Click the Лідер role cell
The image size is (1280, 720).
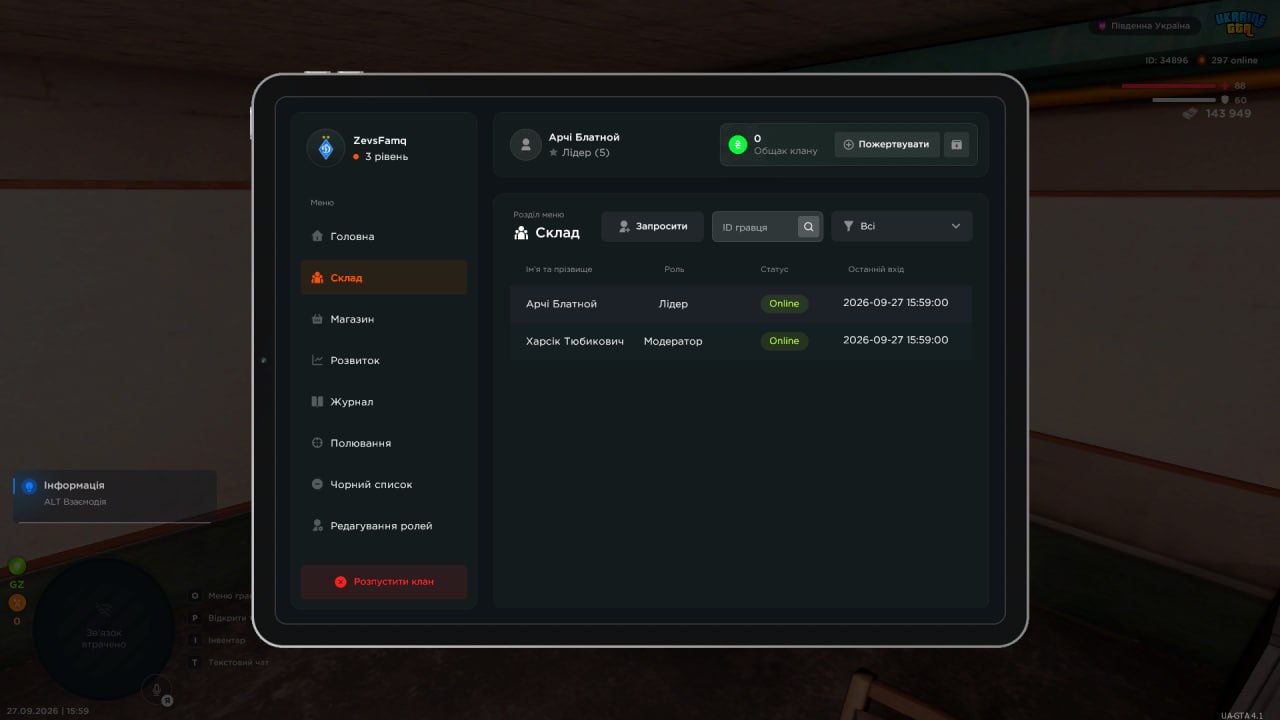673,304
